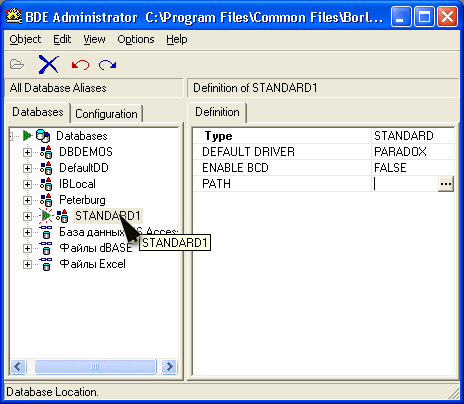Select the IBLocal alias
The width and height of the screenshot is (464, 404).
(x=77, y=184)
